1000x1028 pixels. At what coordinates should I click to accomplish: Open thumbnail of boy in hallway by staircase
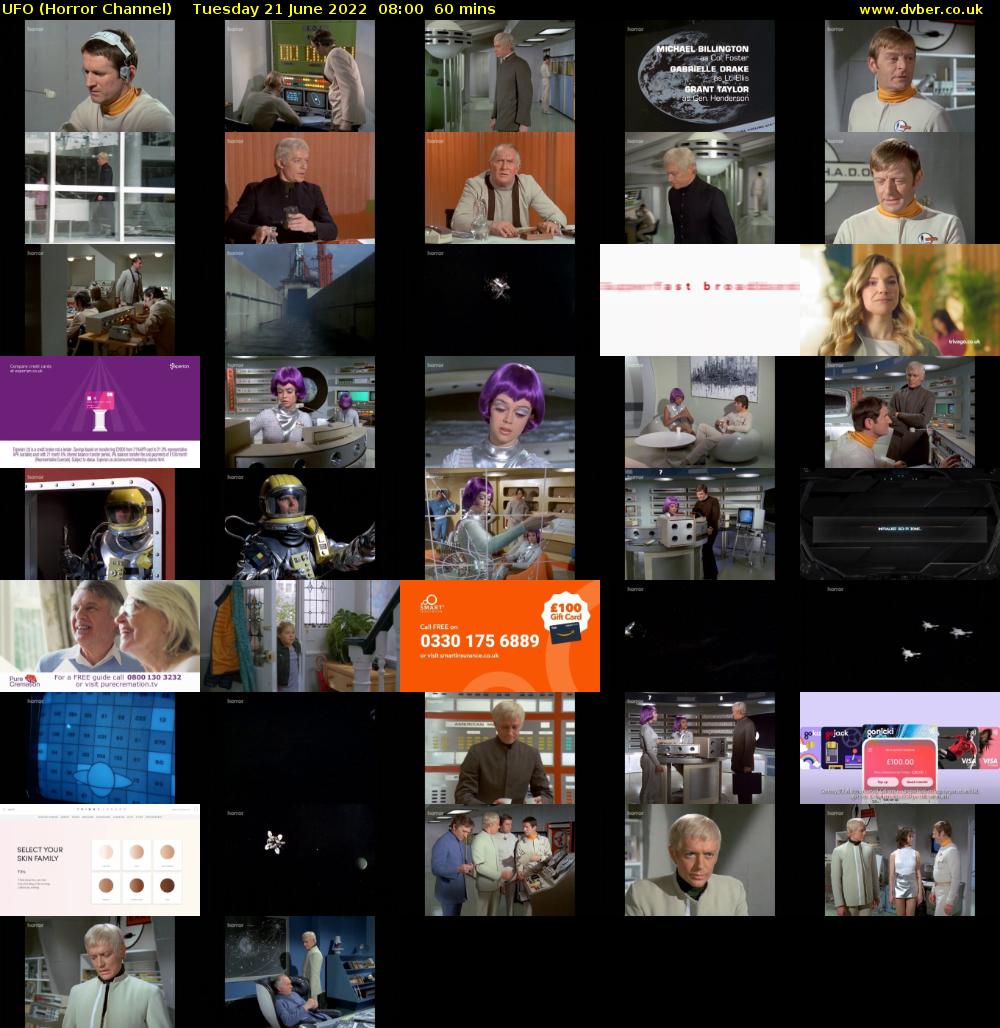pos(300,637)
